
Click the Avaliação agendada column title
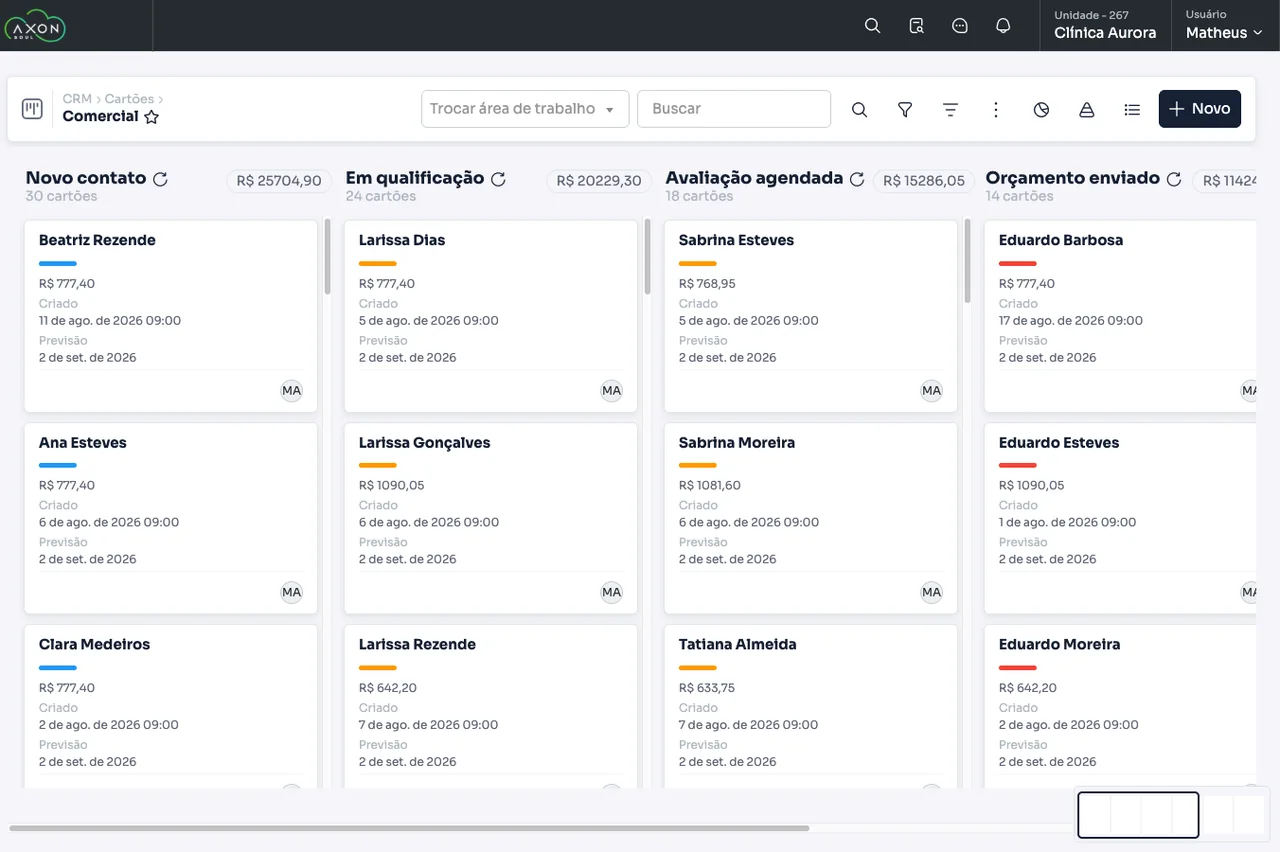click(755, 178)
